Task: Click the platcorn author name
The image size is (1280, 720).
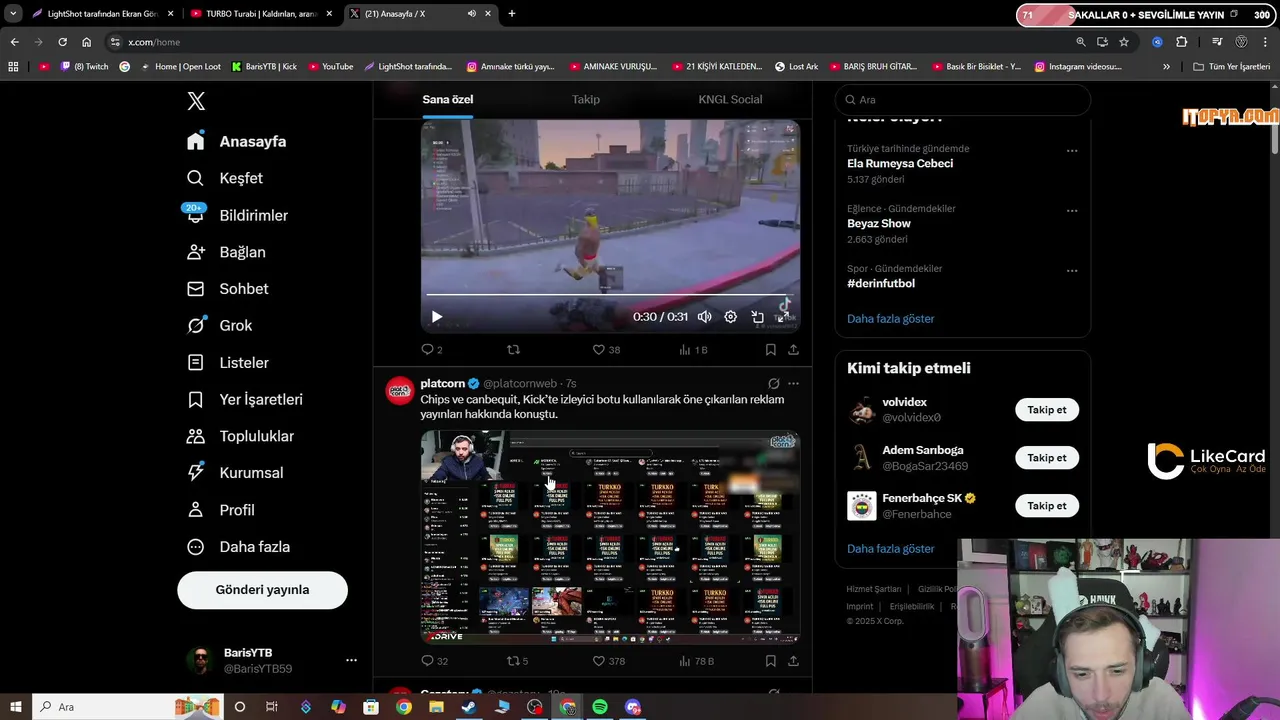Action: pos(442,383)
